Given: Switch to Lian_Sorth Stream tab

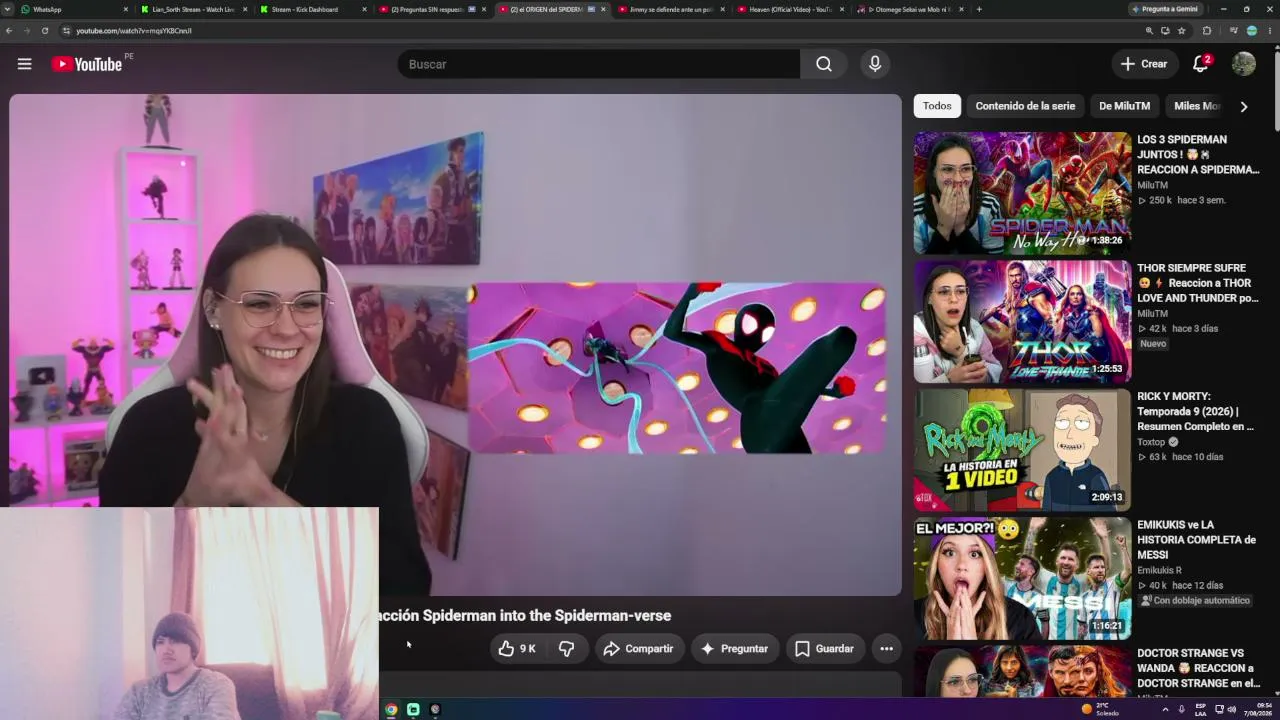Looking at the screenshot, I should (x=193, y=9).
